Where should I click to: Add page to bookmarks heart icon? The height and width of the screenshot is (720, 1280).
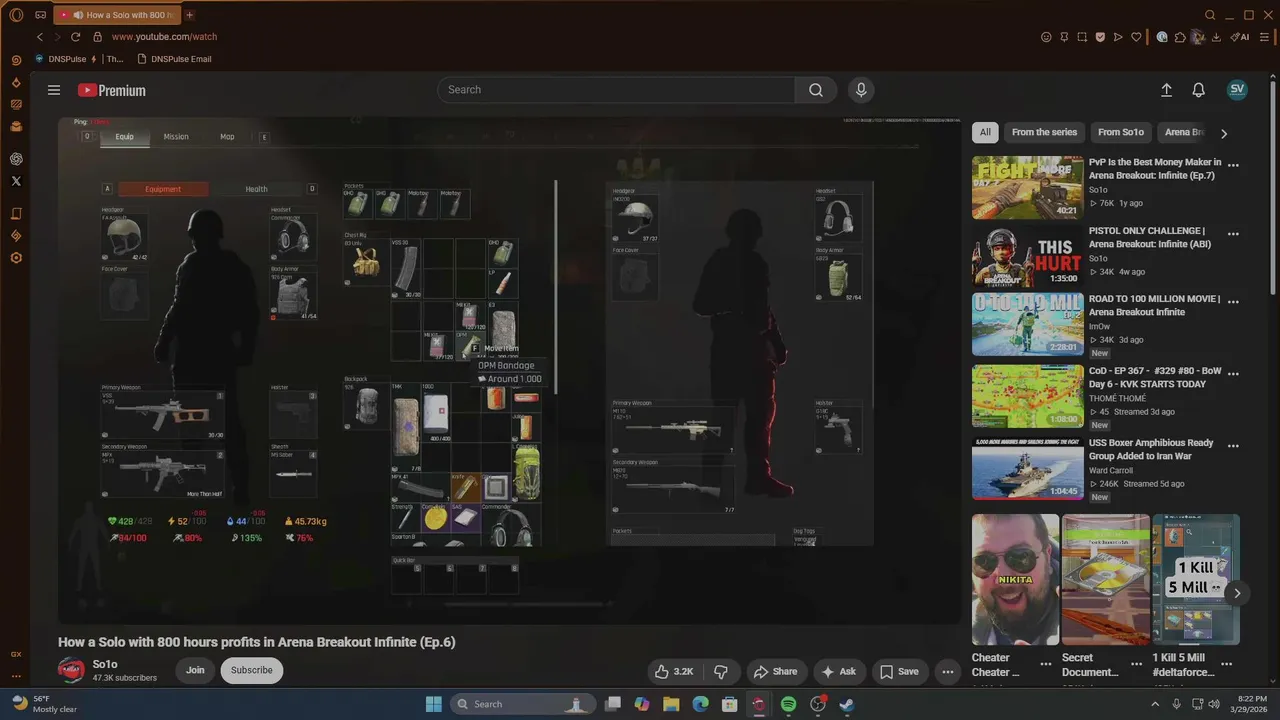1136,37
